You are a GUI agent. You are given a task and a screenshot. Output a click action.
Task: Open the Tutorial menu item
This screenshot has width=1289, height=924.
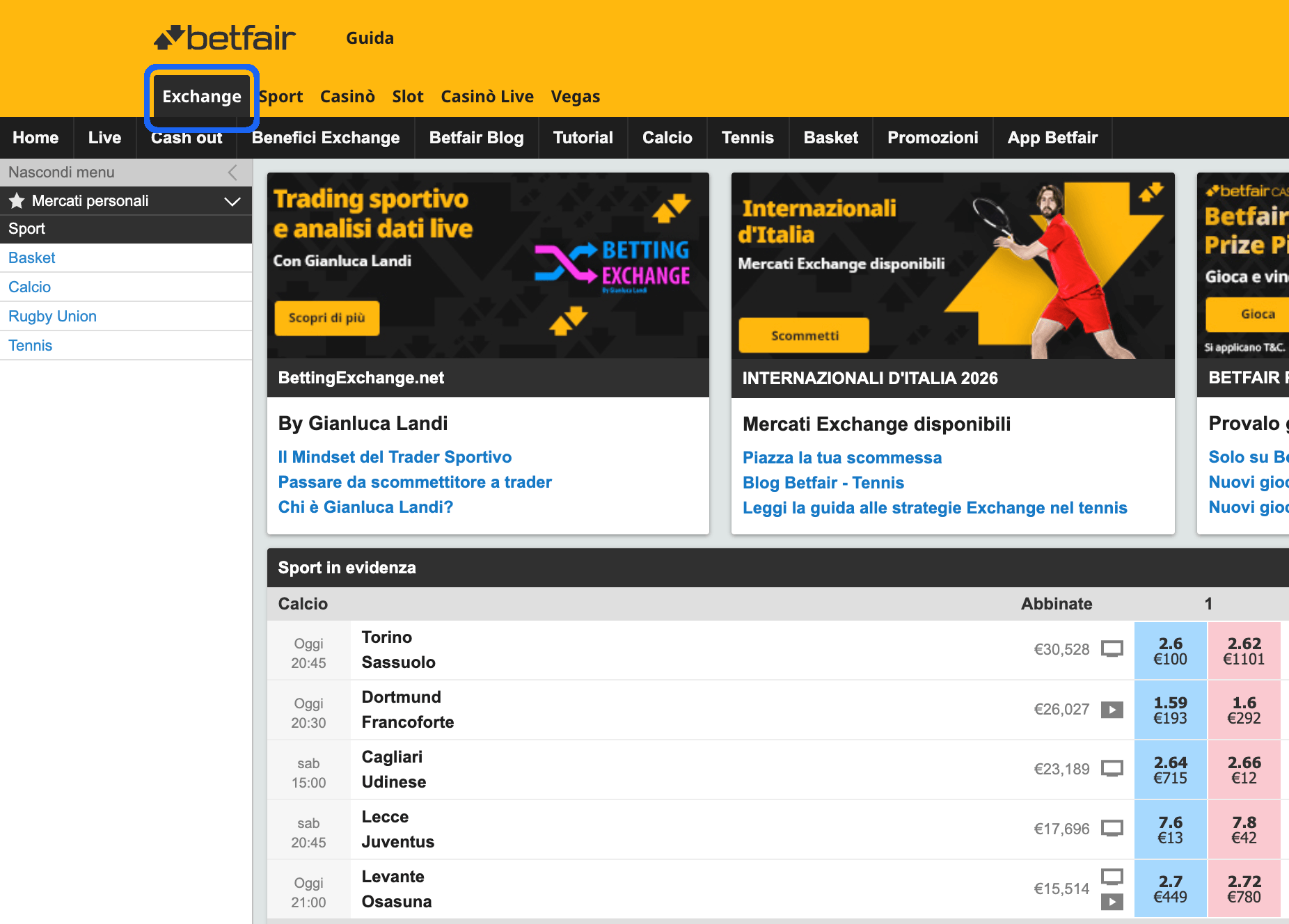pos(583,138)
